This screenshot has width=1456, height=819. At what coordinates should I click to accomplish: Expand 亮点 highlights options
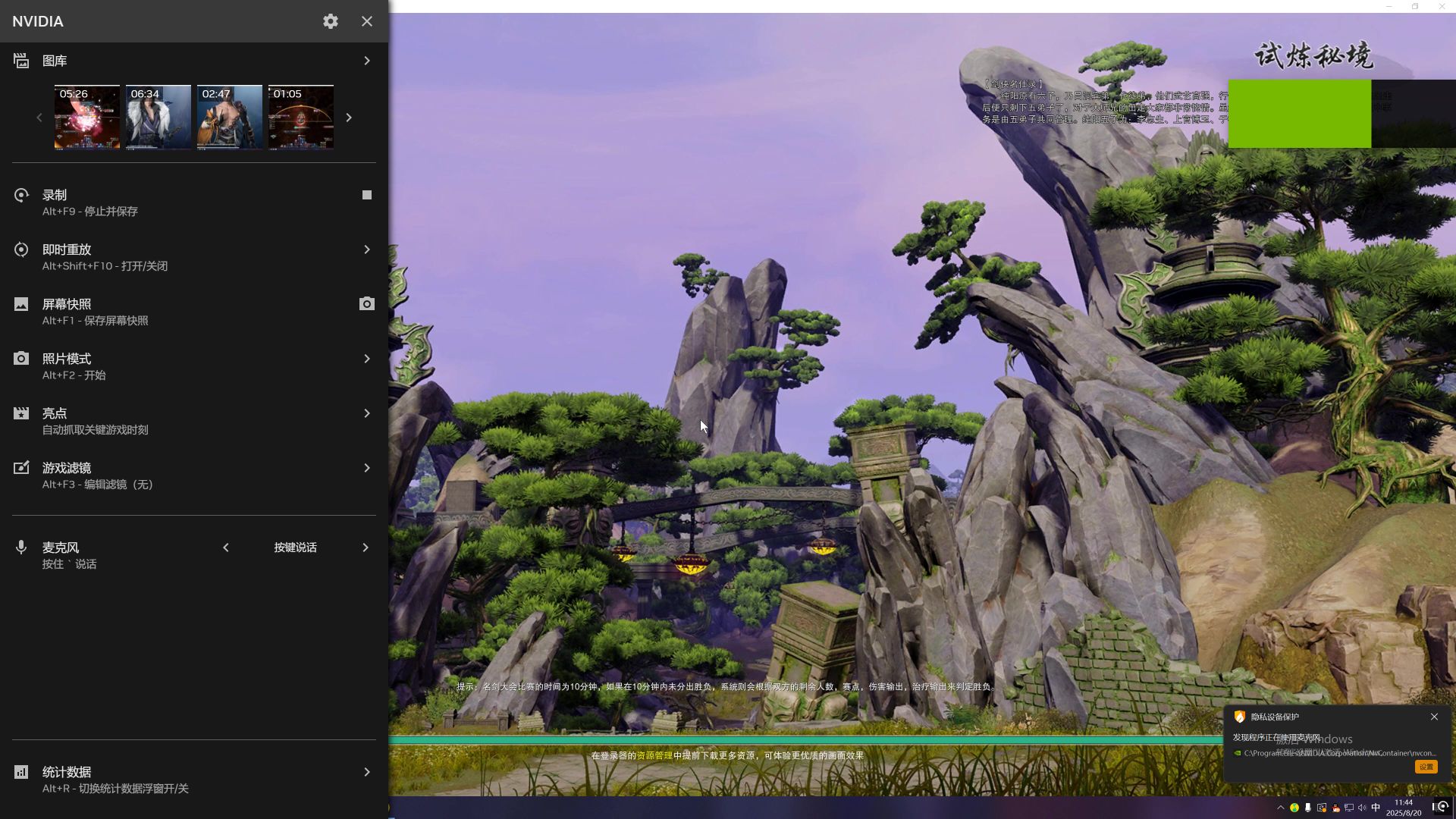[x=367, y=413]
